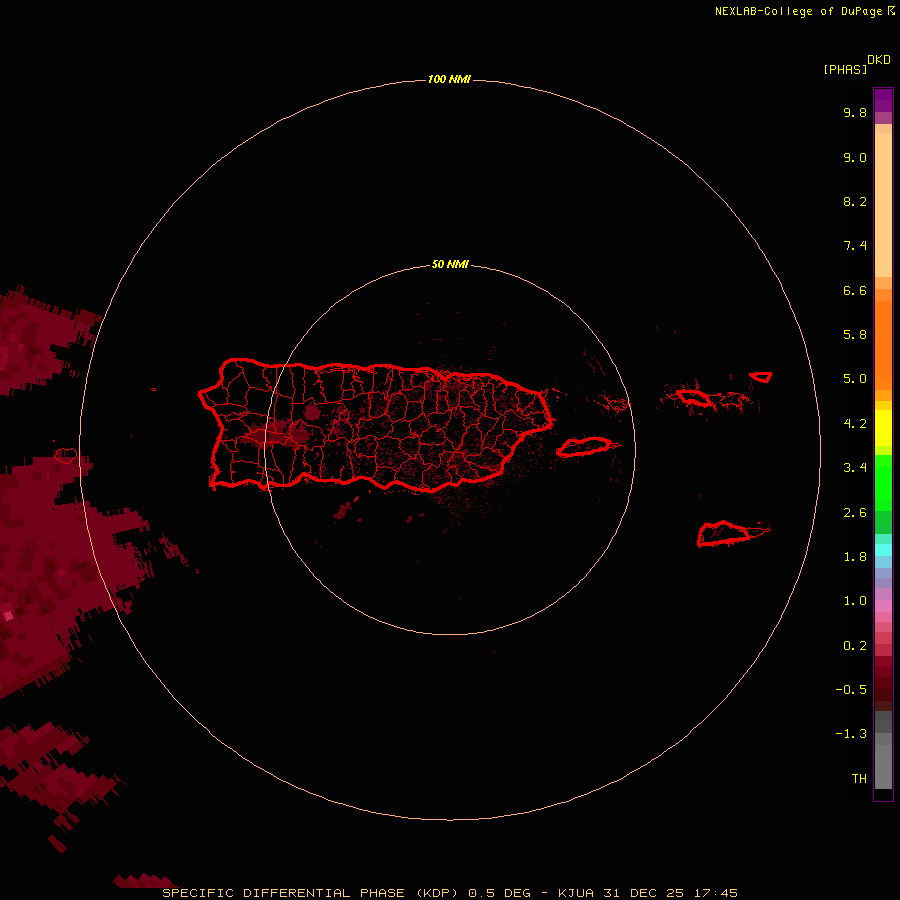
Task: Click the -0.5 value on color scale
Action: (x=851, y=689)
